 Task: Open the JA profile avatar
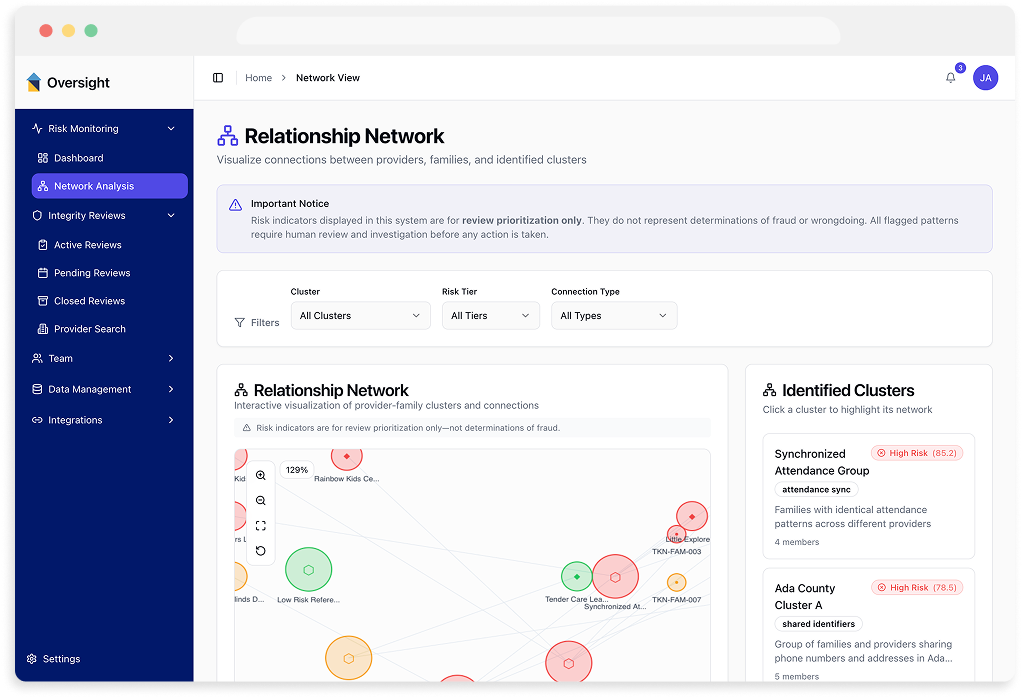(985, 77)
